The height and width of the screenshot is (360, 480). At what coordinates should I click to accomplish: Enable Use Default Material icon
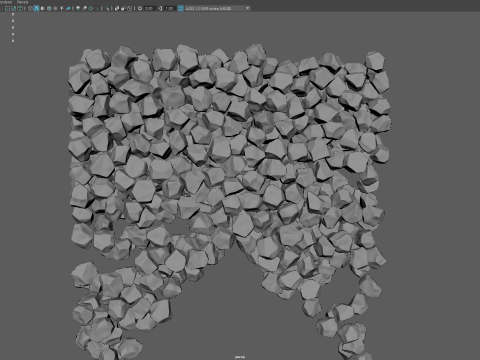(43, 8)
